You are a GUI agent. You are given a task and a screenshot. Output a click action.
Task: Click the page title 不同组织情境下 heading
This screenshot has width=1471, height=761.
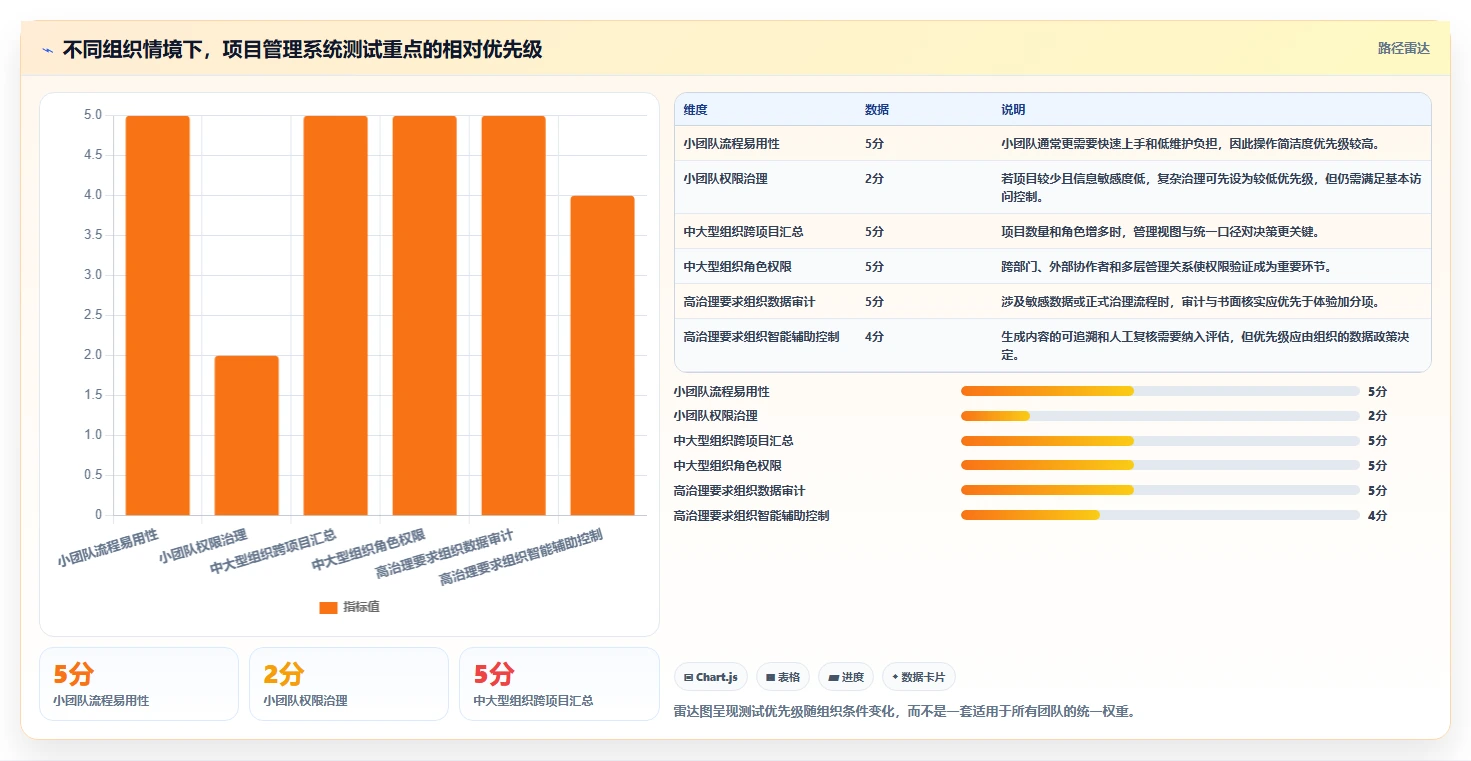tap(302, 49)
